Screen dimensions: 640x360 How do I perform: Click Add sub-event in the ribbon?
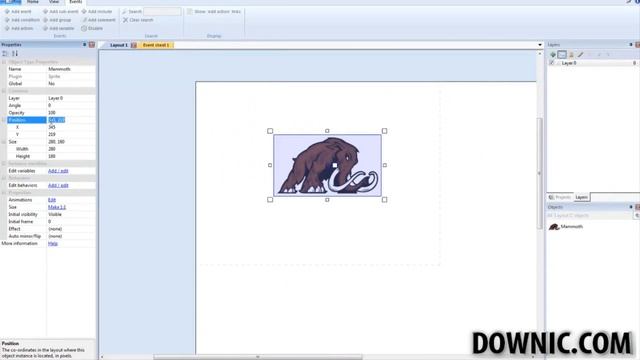click(60, 11)
